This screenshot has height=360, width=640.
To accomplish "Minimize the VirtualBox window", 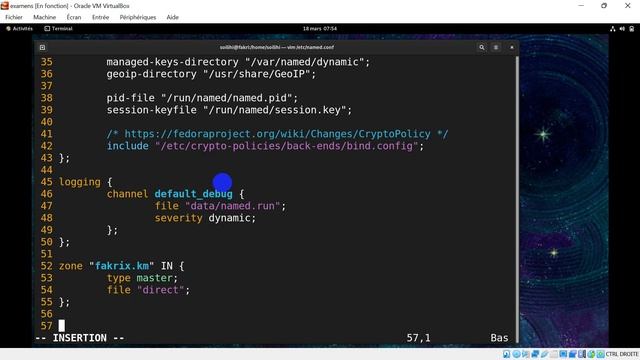I will pyautogui.click(x=581, y=6).
